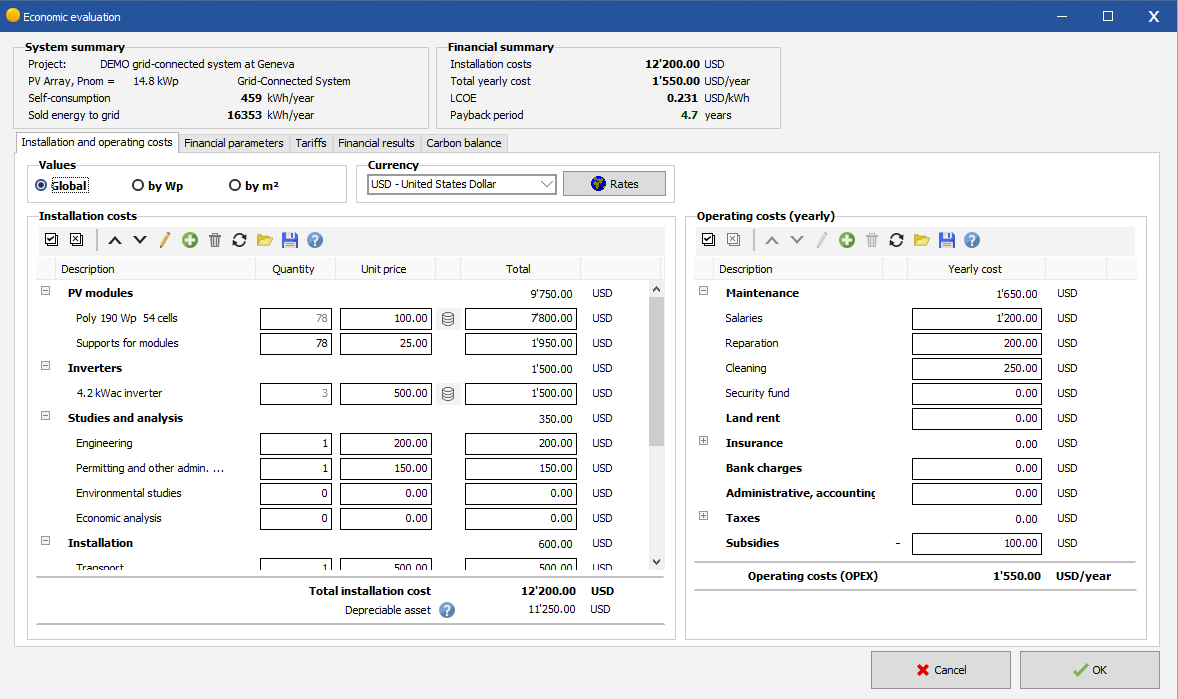The width and height of the screenshot is (1178, 699).
Task: Expand the Taxes group
Action: [x=703, y=516]
